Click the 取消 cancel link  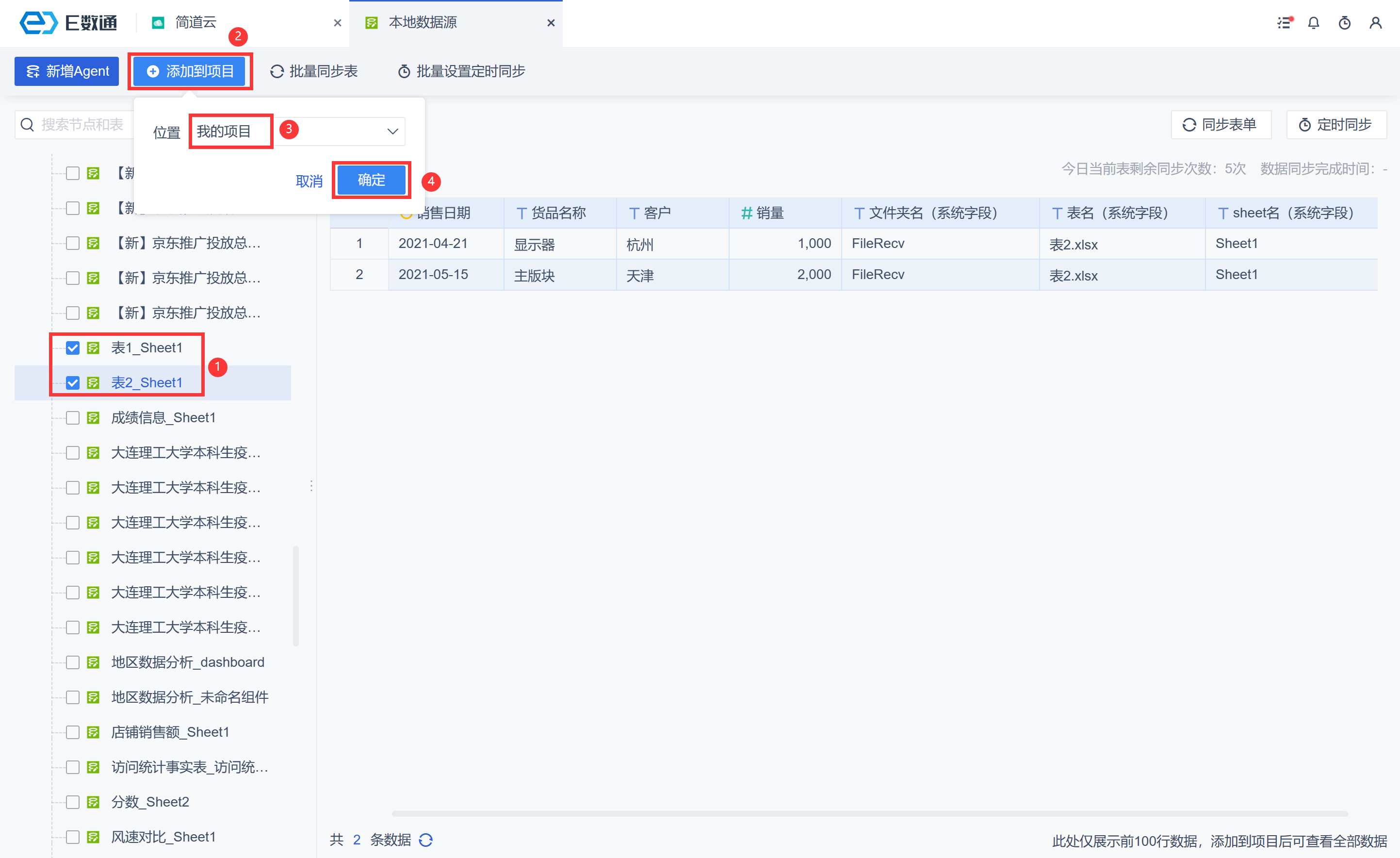[309, 181]
